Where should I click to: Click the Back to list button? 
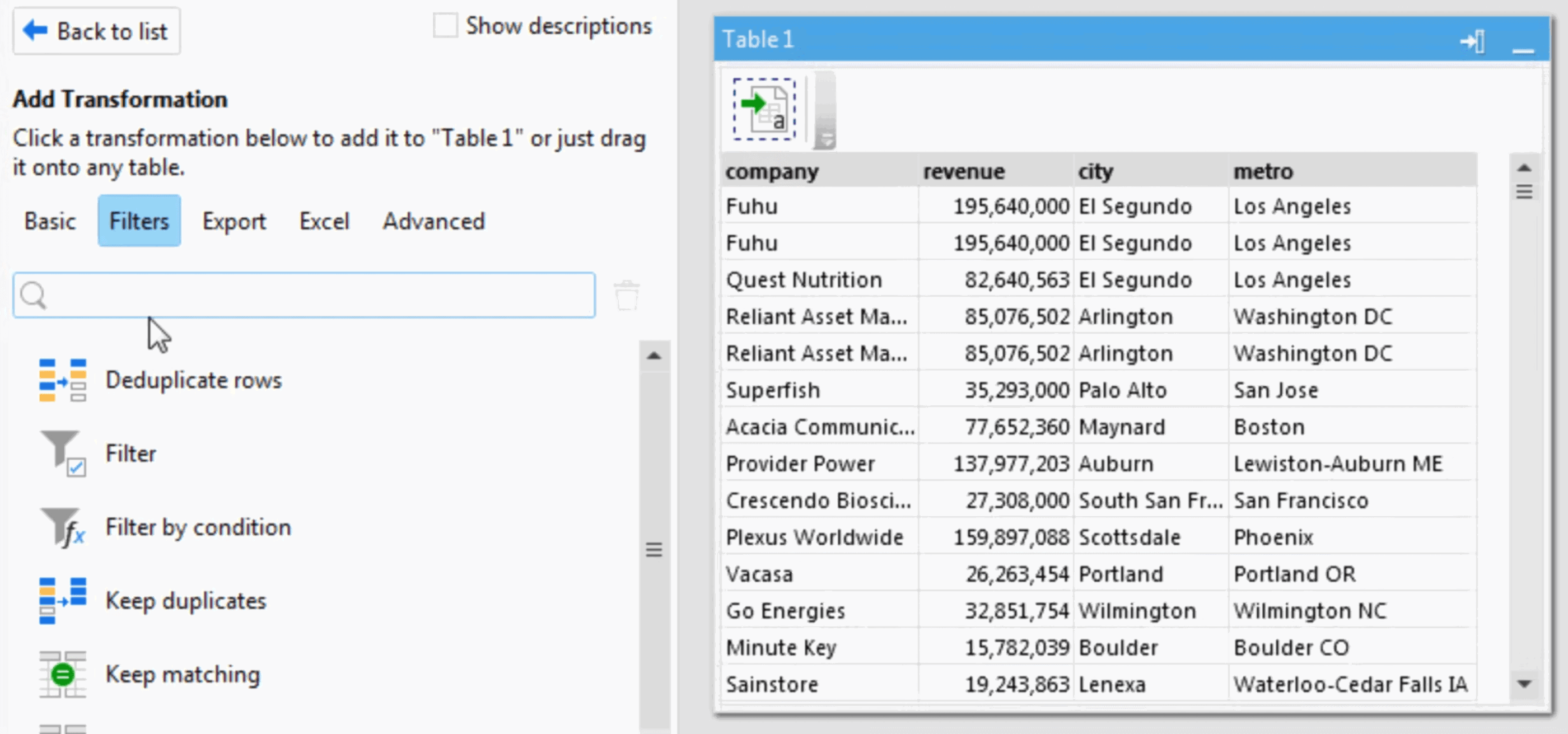(96, 31)
